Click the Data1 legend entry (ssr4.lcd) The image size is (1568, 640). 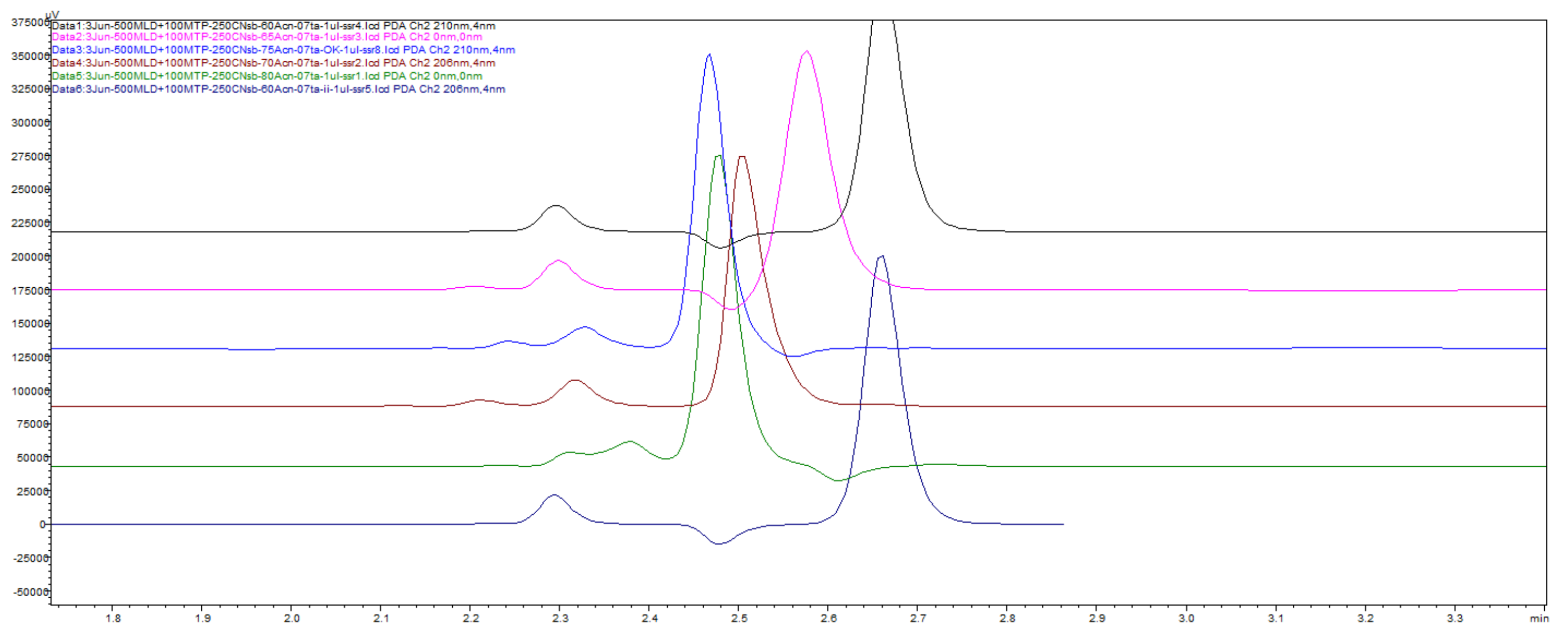273,25
